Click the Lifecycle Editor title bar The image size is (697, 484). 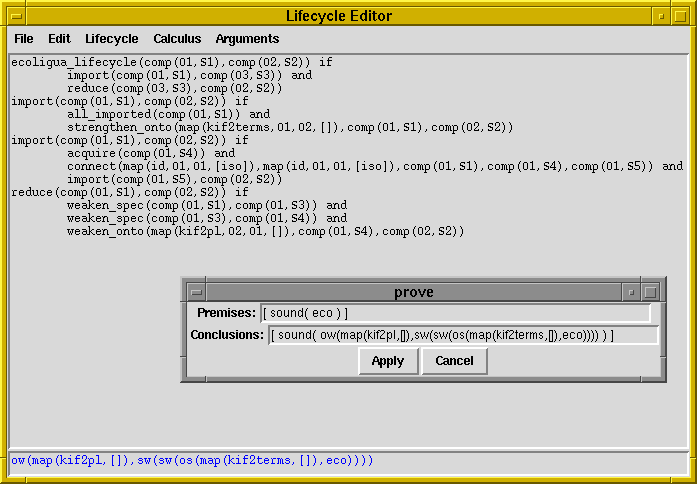pyautogui.click(x=339, y=16)
